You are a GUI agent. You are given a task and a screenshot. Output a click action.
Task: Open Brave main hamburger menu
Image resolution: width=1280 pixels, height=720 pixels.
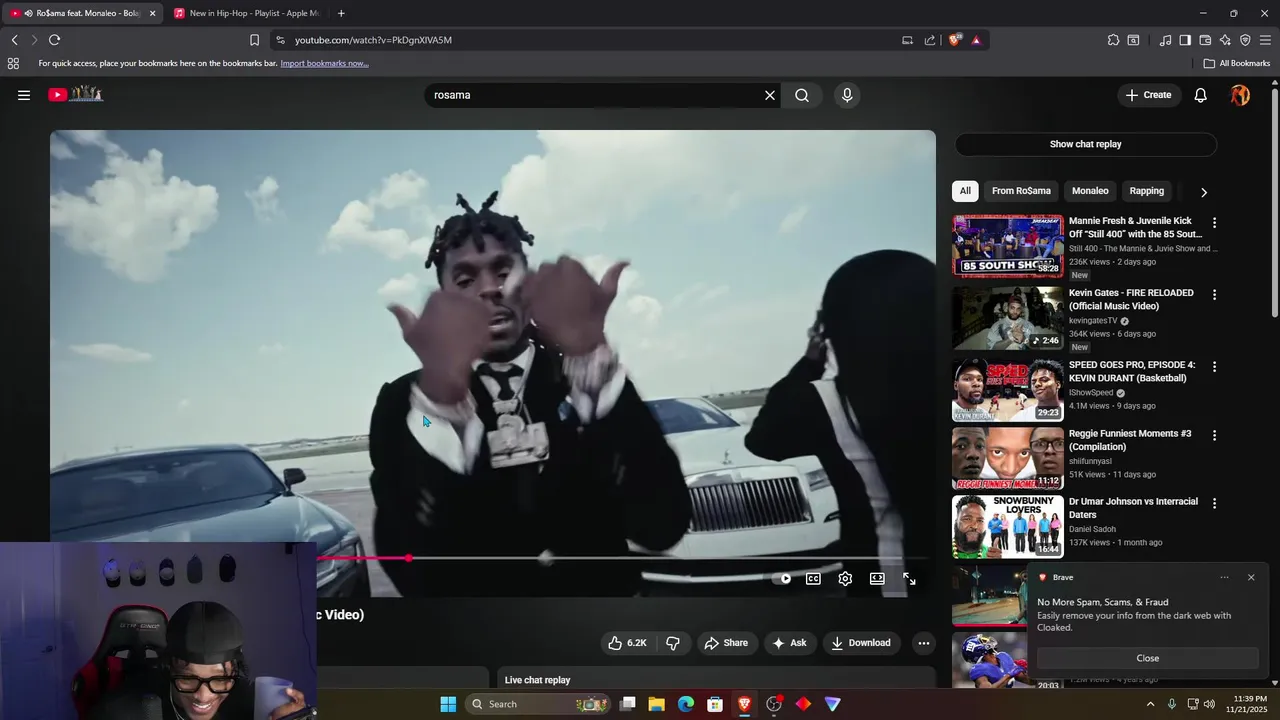(x=1265, y=40)
